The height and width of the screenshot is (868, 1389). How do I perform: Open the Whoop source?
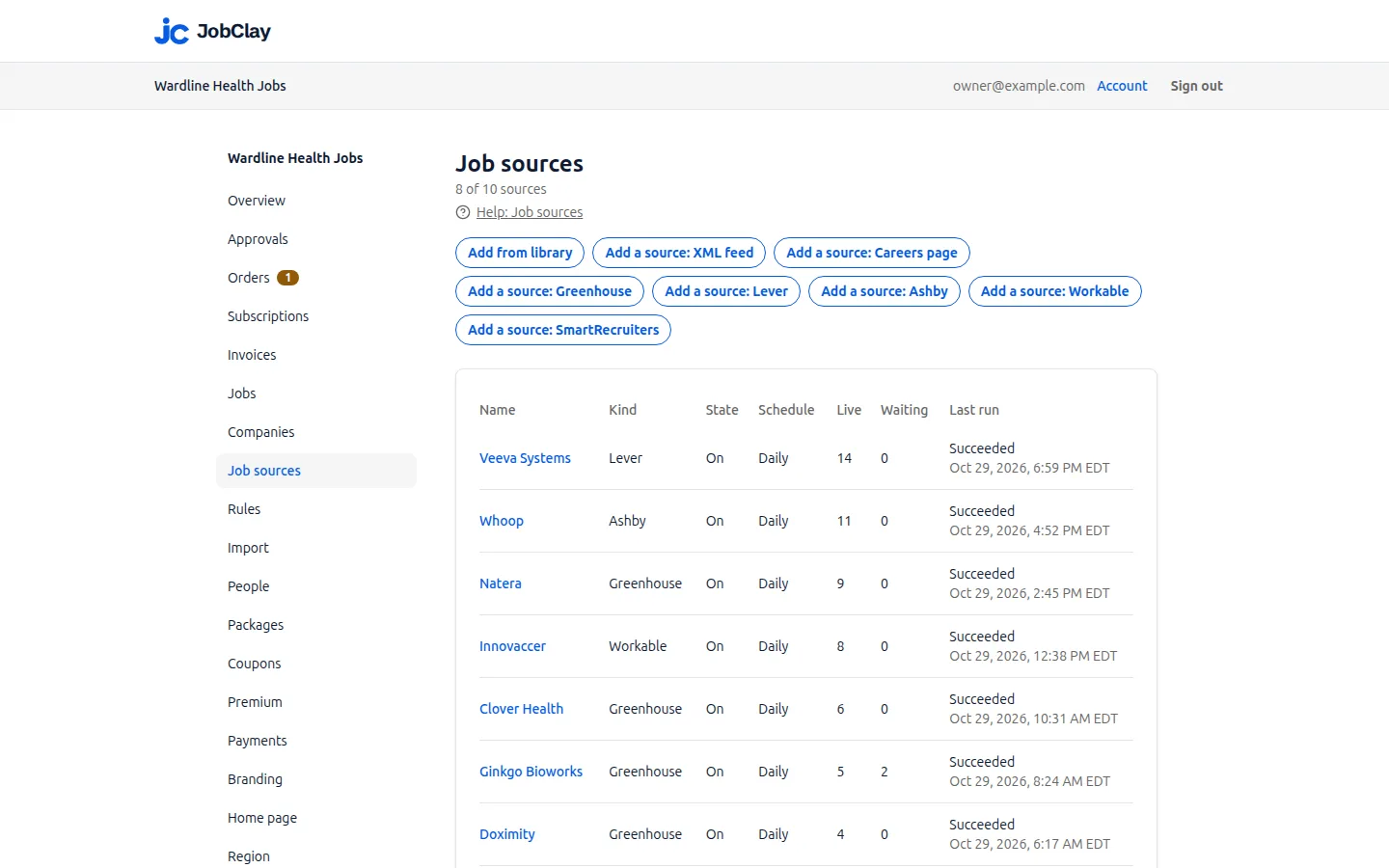[502, 521]
